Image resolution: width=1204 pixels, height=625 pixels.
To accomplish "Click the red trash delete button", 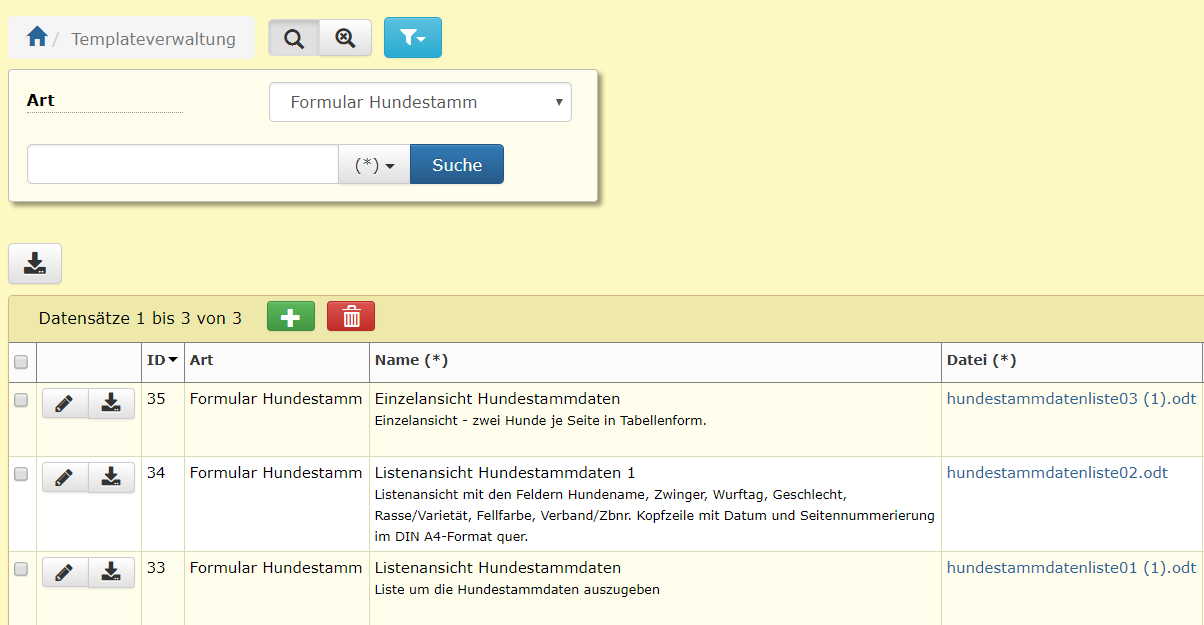I will (x=351, y=317).
